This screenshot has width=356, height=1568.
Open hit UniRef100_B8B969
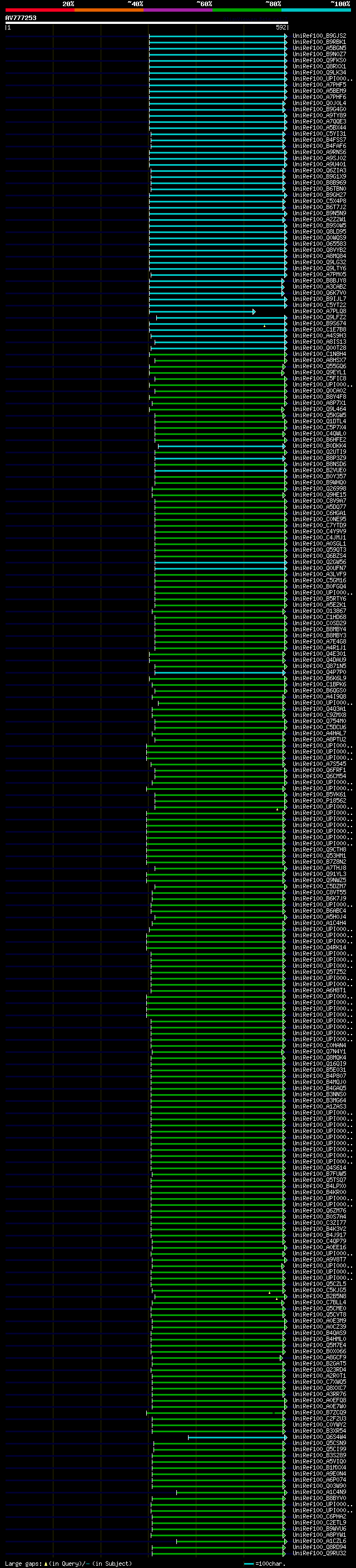coord(319,182)
